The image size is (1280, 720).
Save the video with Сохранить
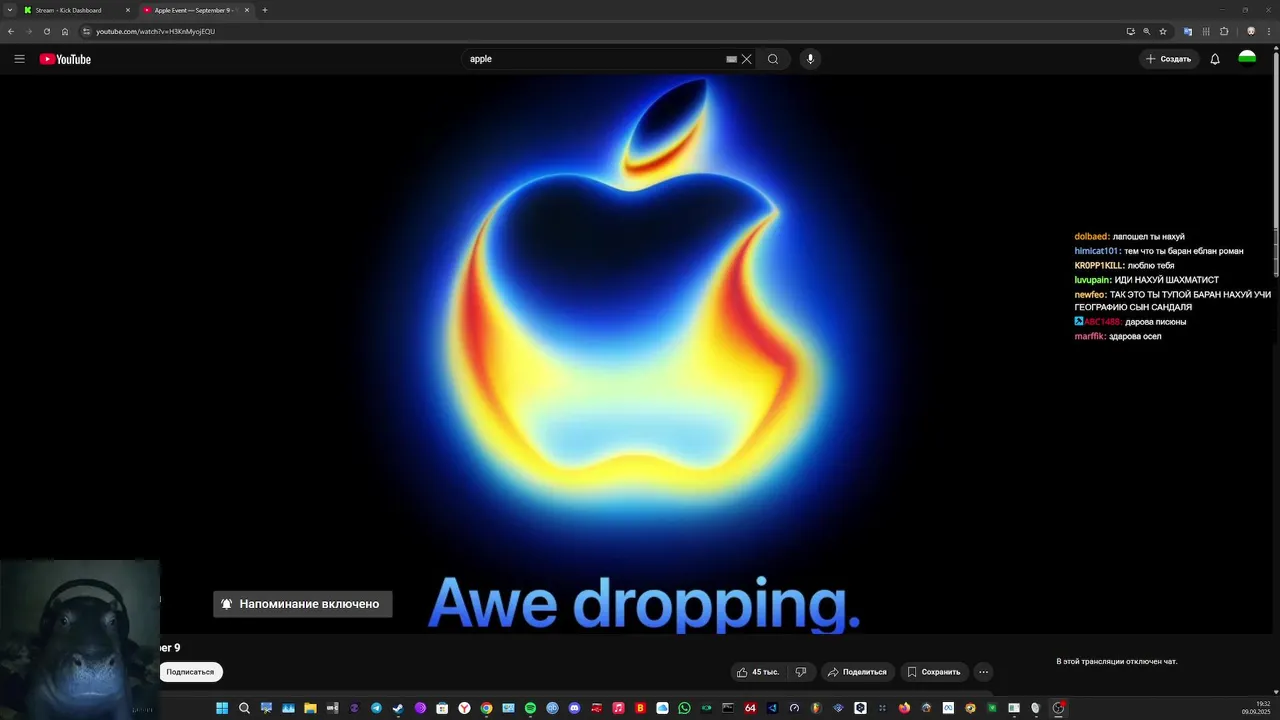point(934,672)
